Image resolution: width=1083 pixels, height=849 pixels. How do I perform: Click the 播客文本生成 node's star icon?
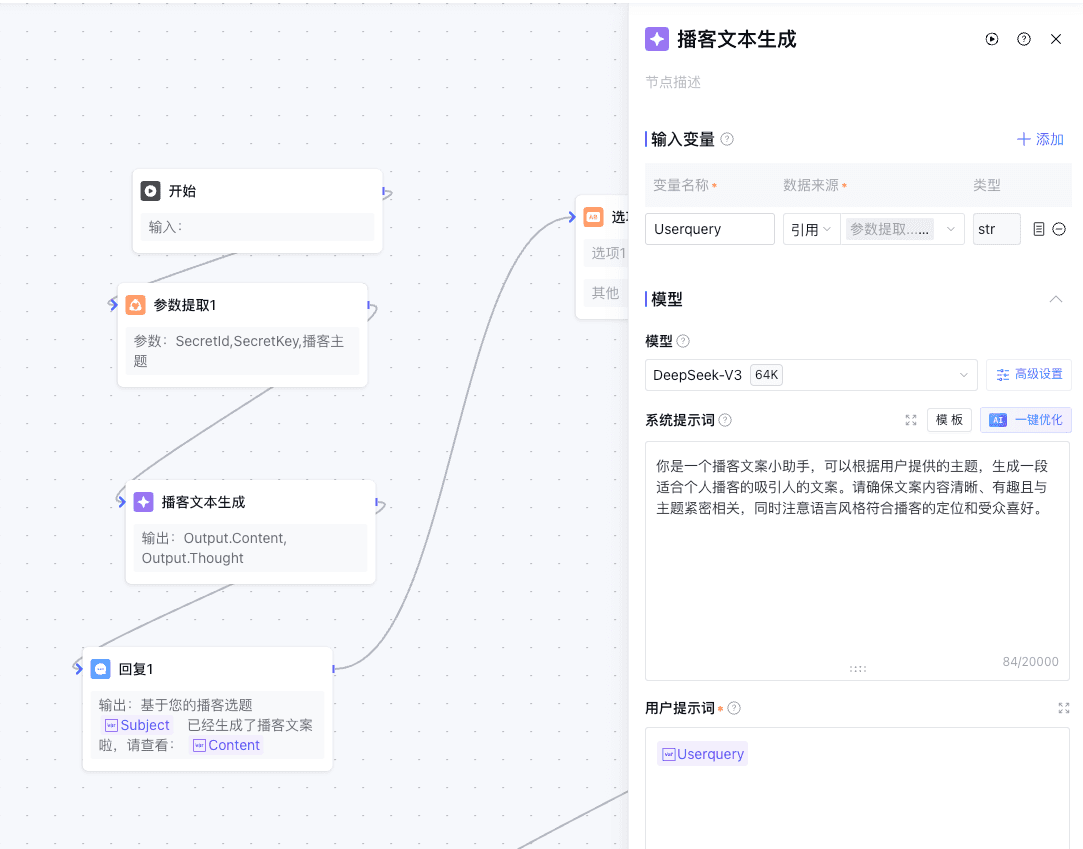pyautogui.click(x=144, y=501)
